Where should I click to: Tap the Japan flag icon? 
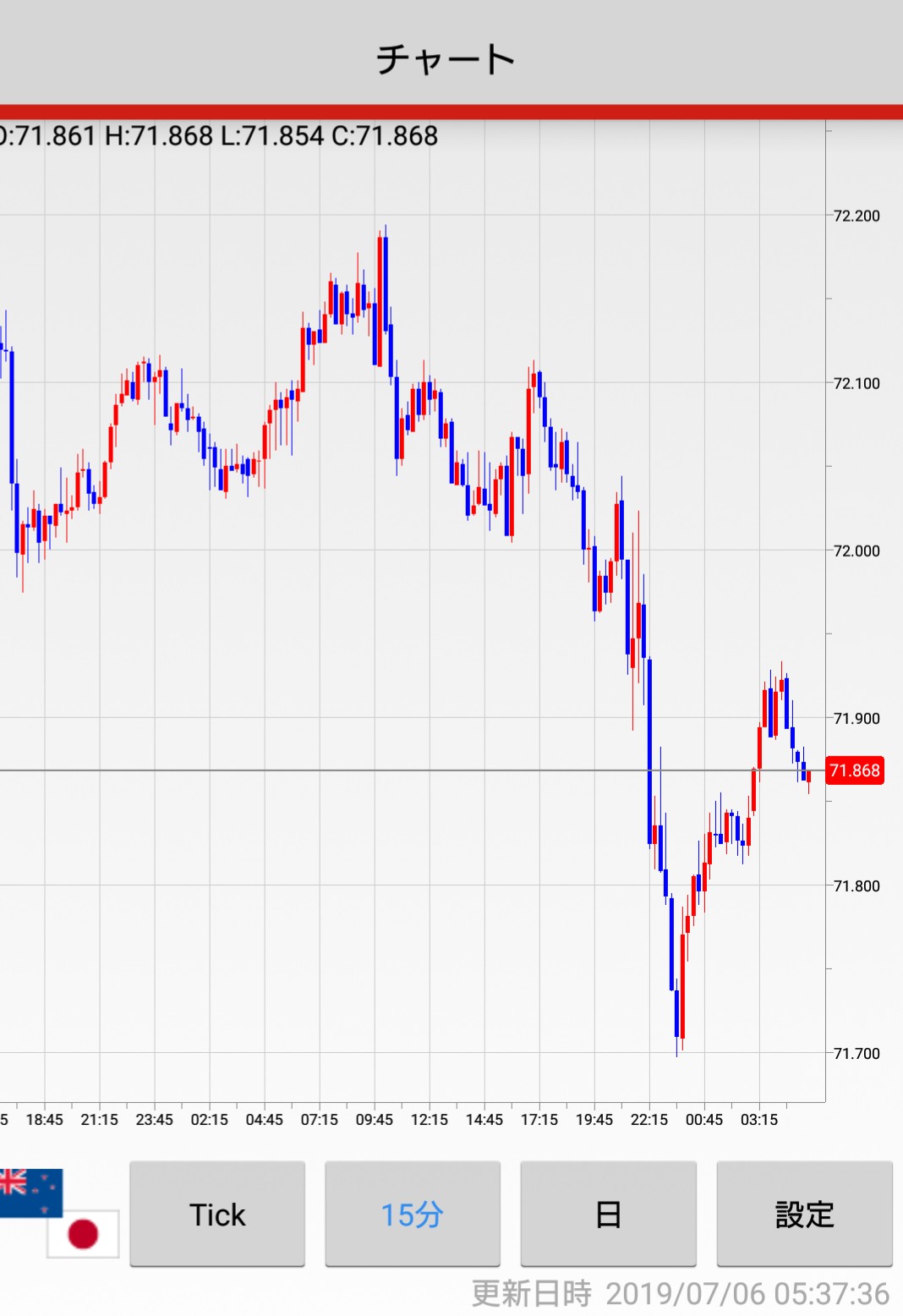pyautogui.click(x=83, y=1234)
